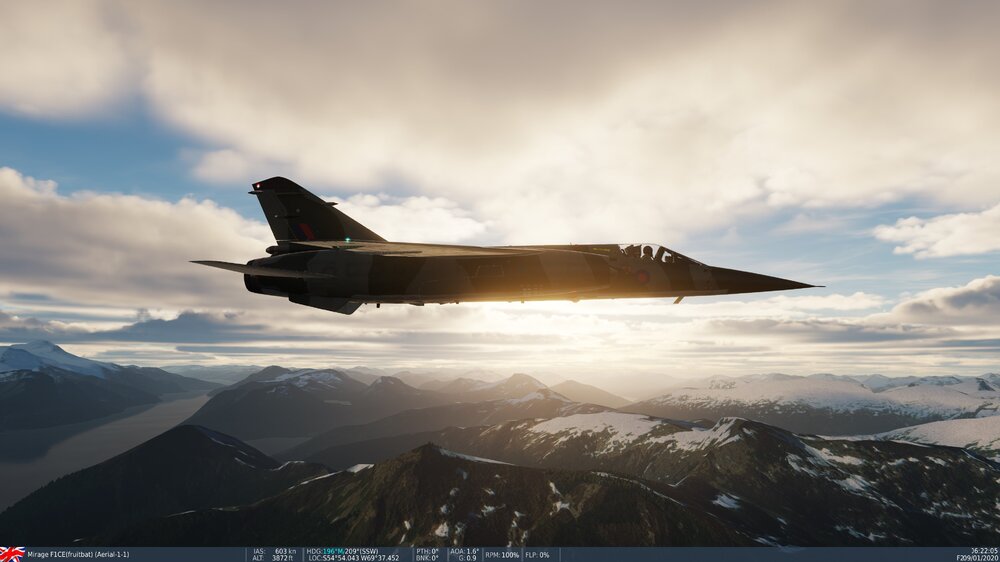Click the FLP flaps percentage indicator

537,554
